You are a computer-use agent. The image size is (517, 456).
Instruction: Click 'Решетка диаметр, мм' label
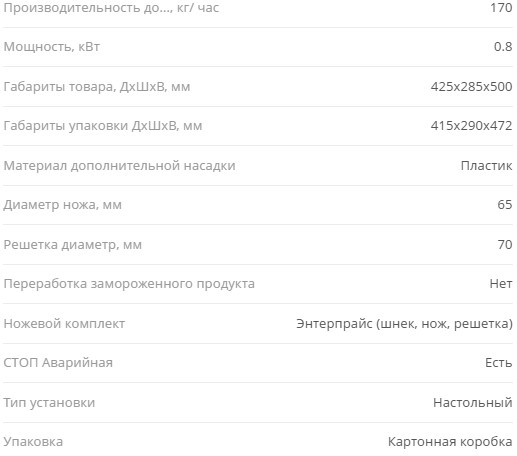73,245
